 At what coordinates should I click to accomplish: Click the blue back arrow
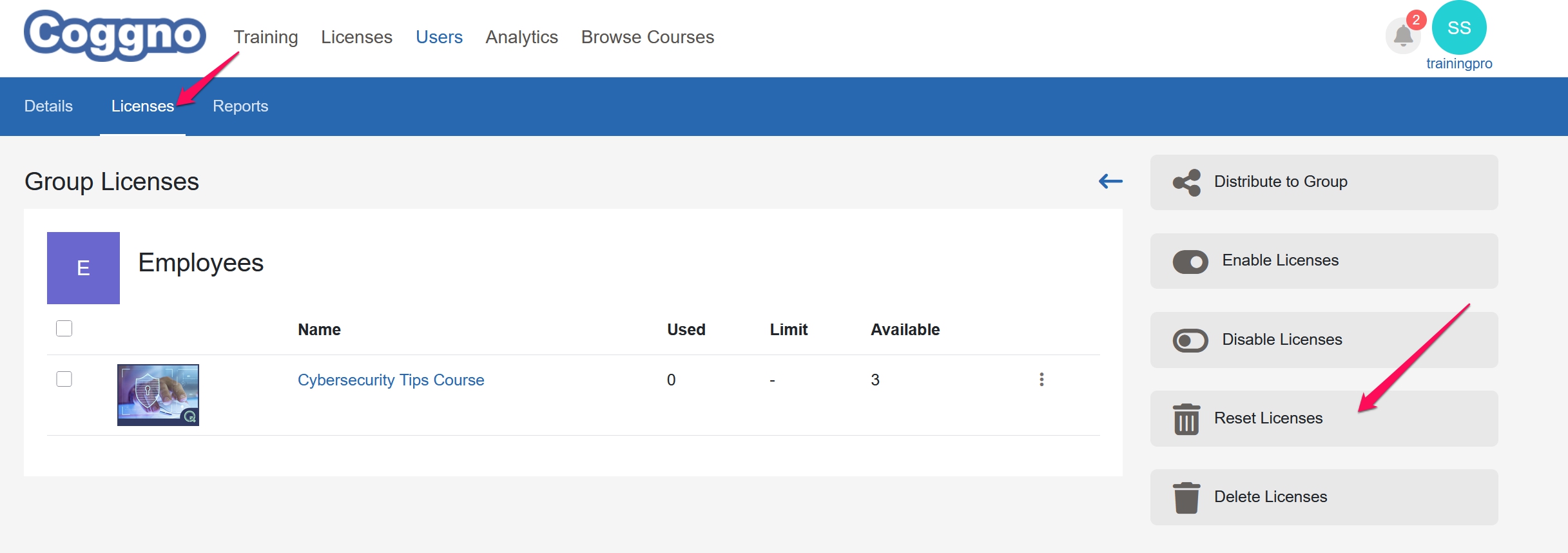(1110, 181)
